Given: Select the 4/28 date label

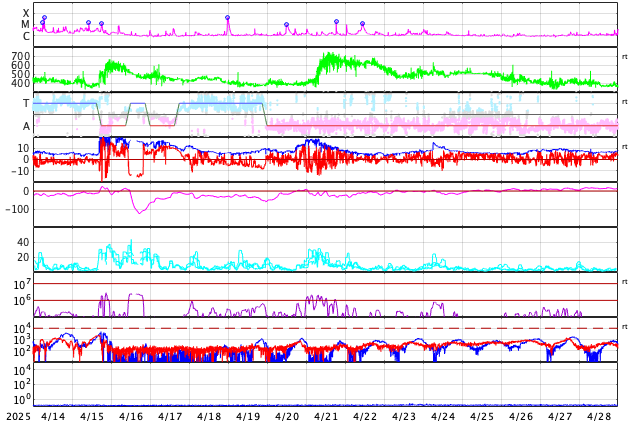Looking at the screenshot, I should pos(599,416).
